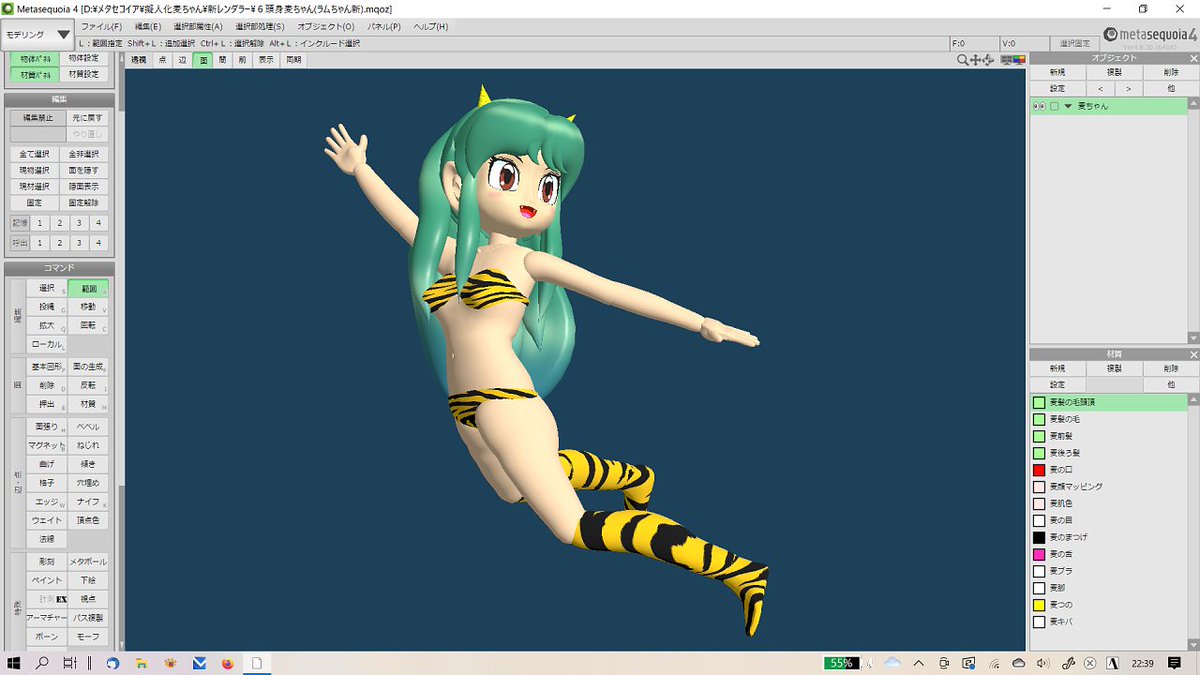Viewport: 1200px width, 675px height.
Task: Open the Windows Start menu
Action: coord(15,662)
